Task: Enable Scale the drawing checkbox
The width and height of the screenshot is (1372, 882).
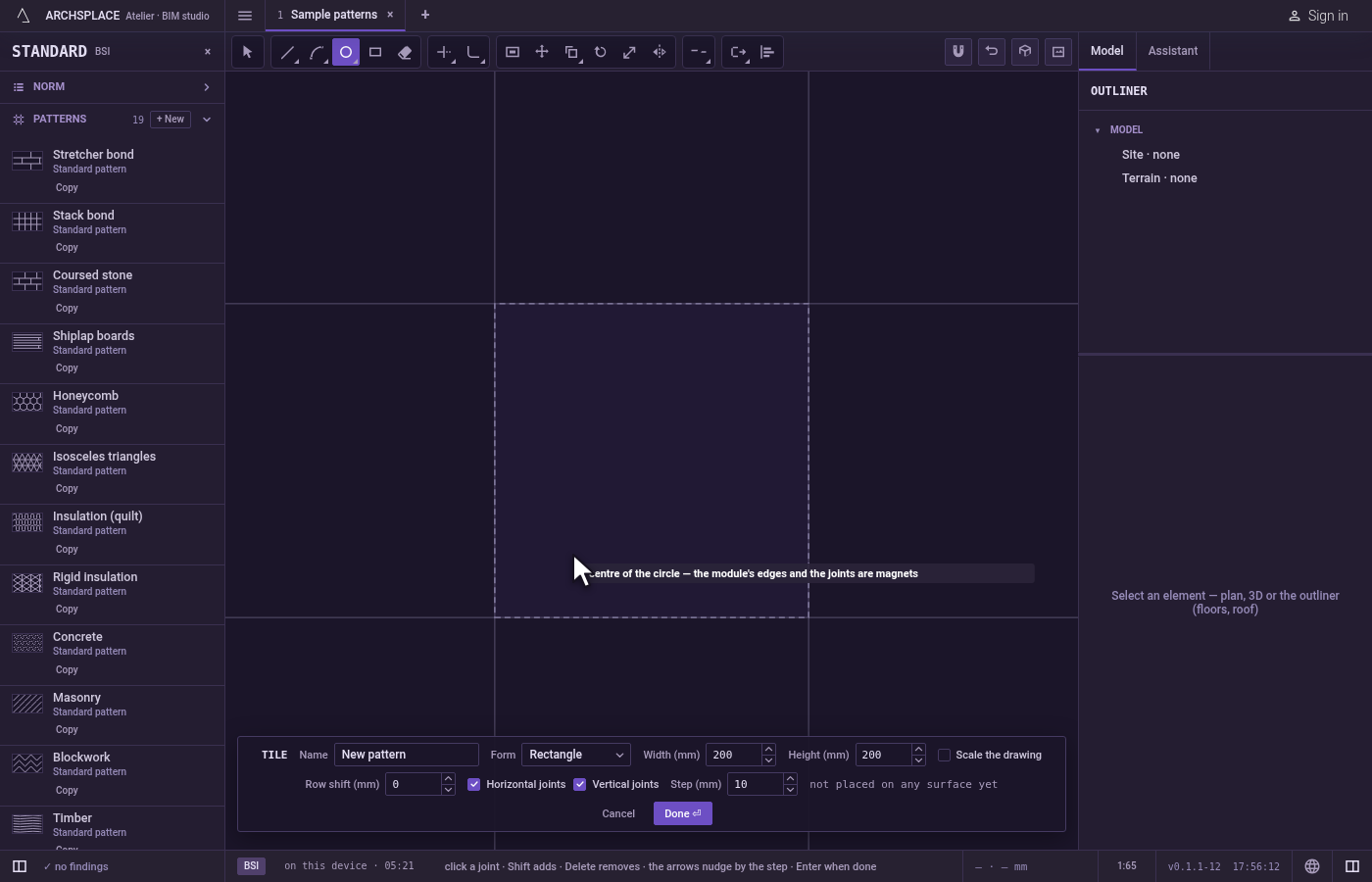Action: pyautogui.click(x=945, y=755)
